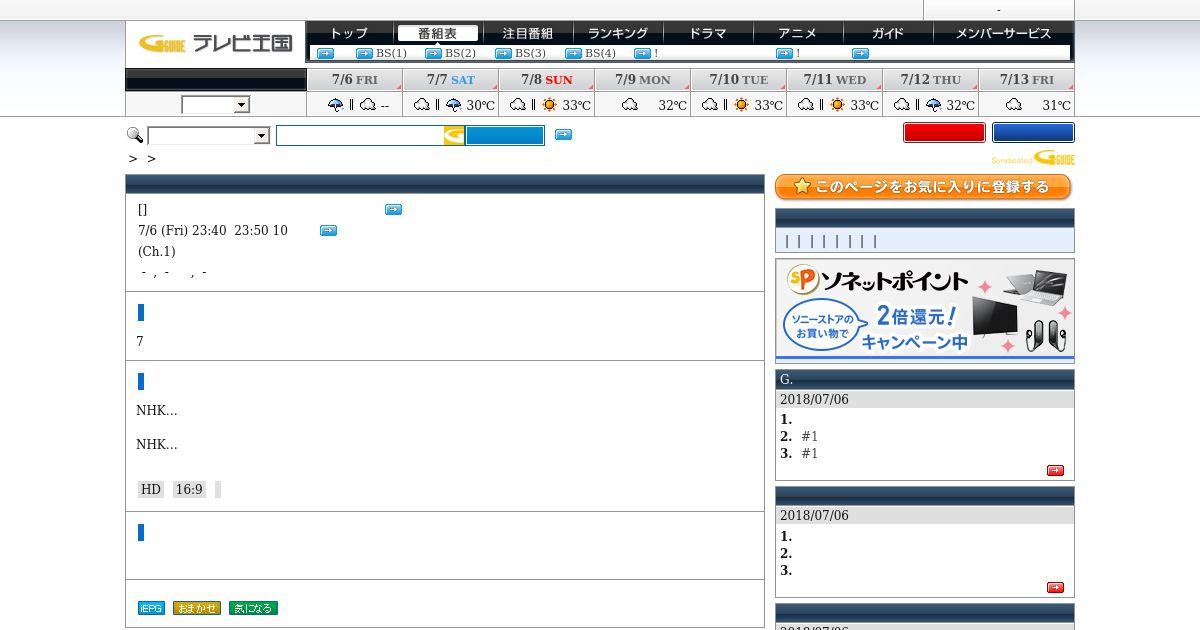Click the arrow icon before BS(3)
This screenshot has width=1200, height=630.
coord(503,53)
